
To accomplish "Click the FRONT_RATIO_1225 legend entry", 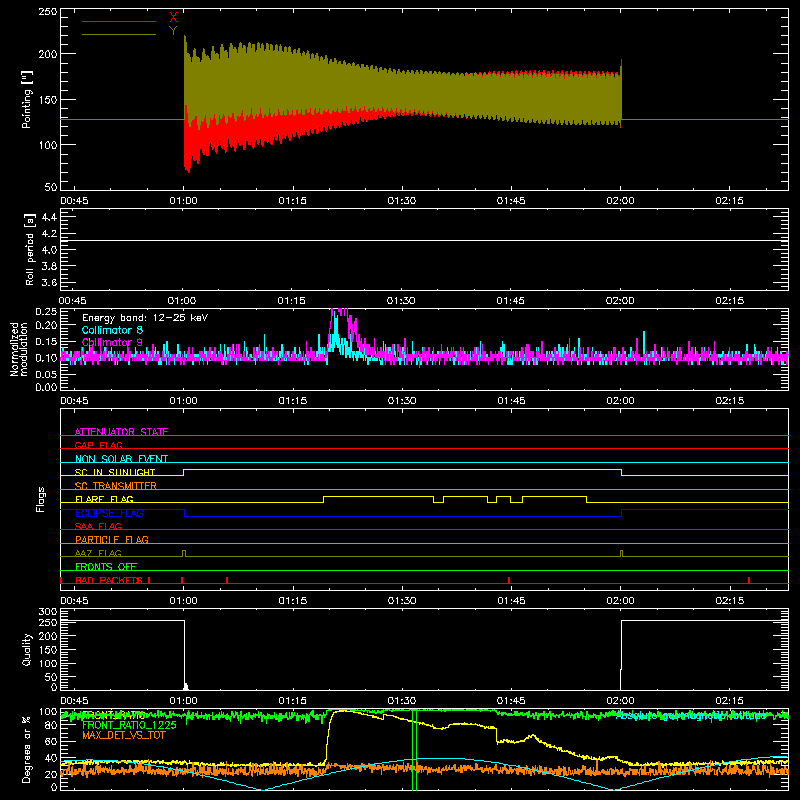I will point(129,725).
